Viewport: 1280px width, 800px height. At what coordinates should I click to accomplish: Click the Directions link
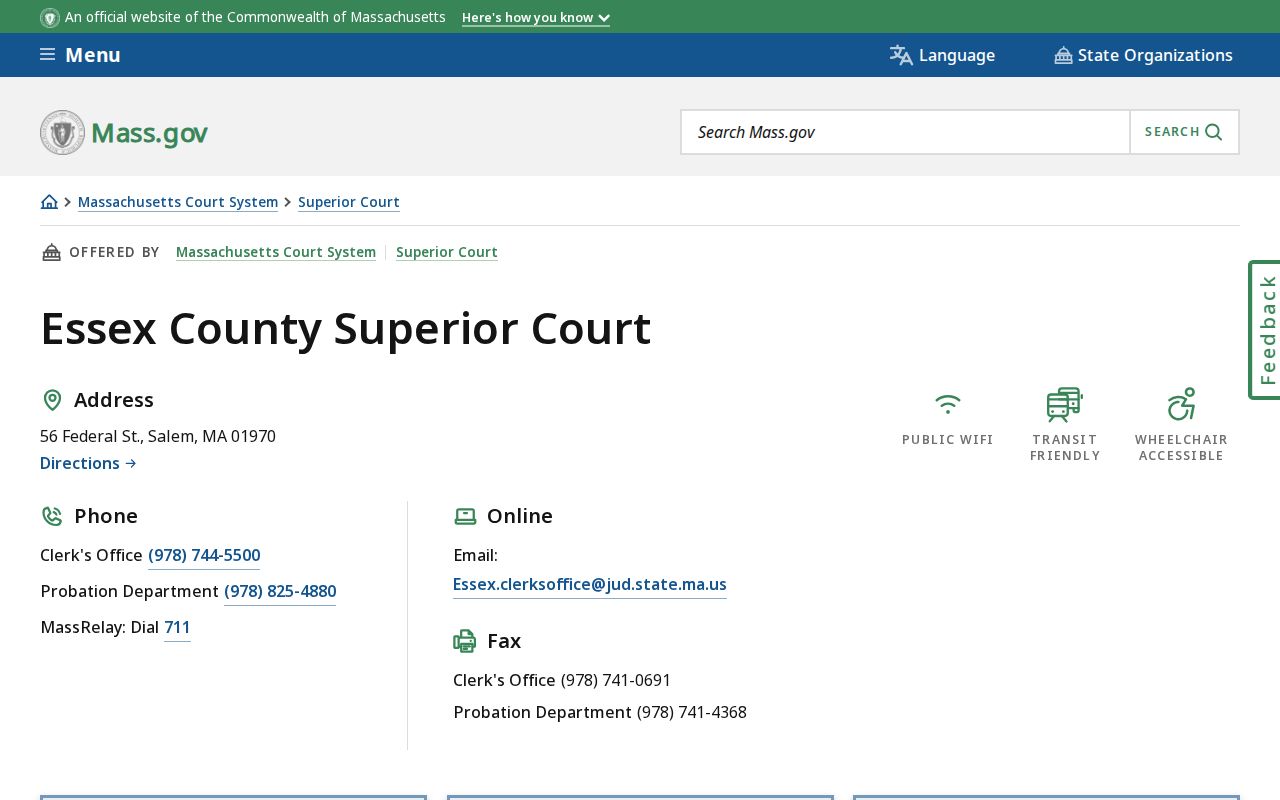click(88, 463)
